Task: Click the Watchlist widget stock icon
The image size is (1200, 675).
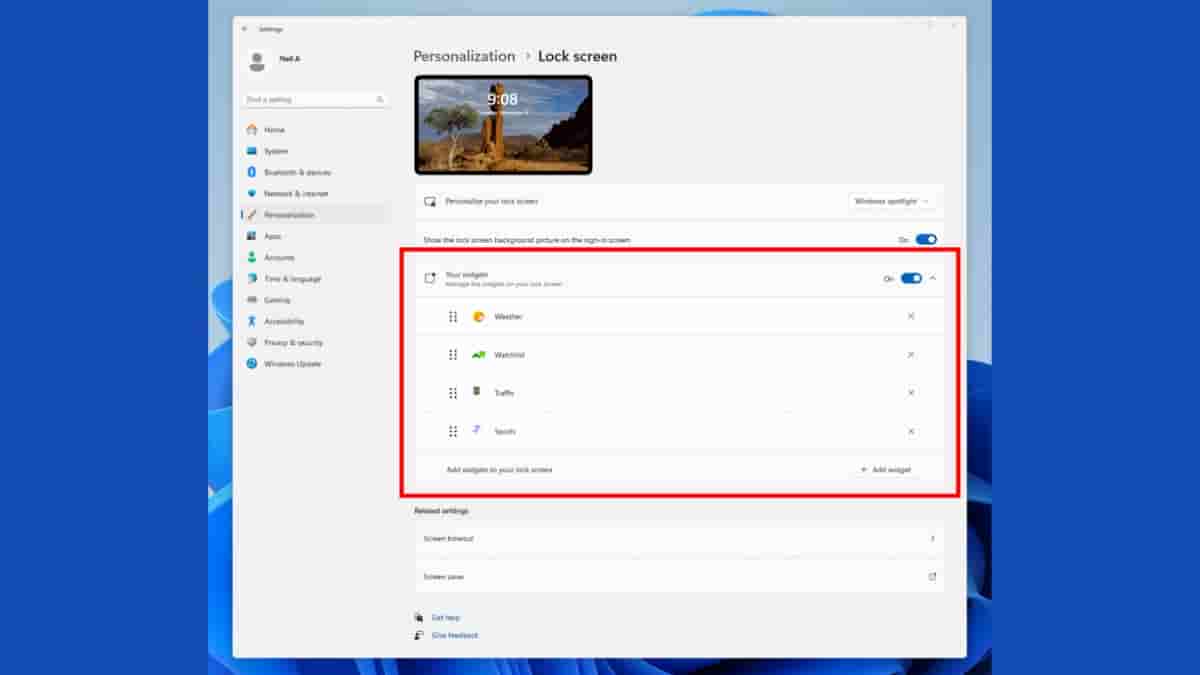Action: [478, 355]
